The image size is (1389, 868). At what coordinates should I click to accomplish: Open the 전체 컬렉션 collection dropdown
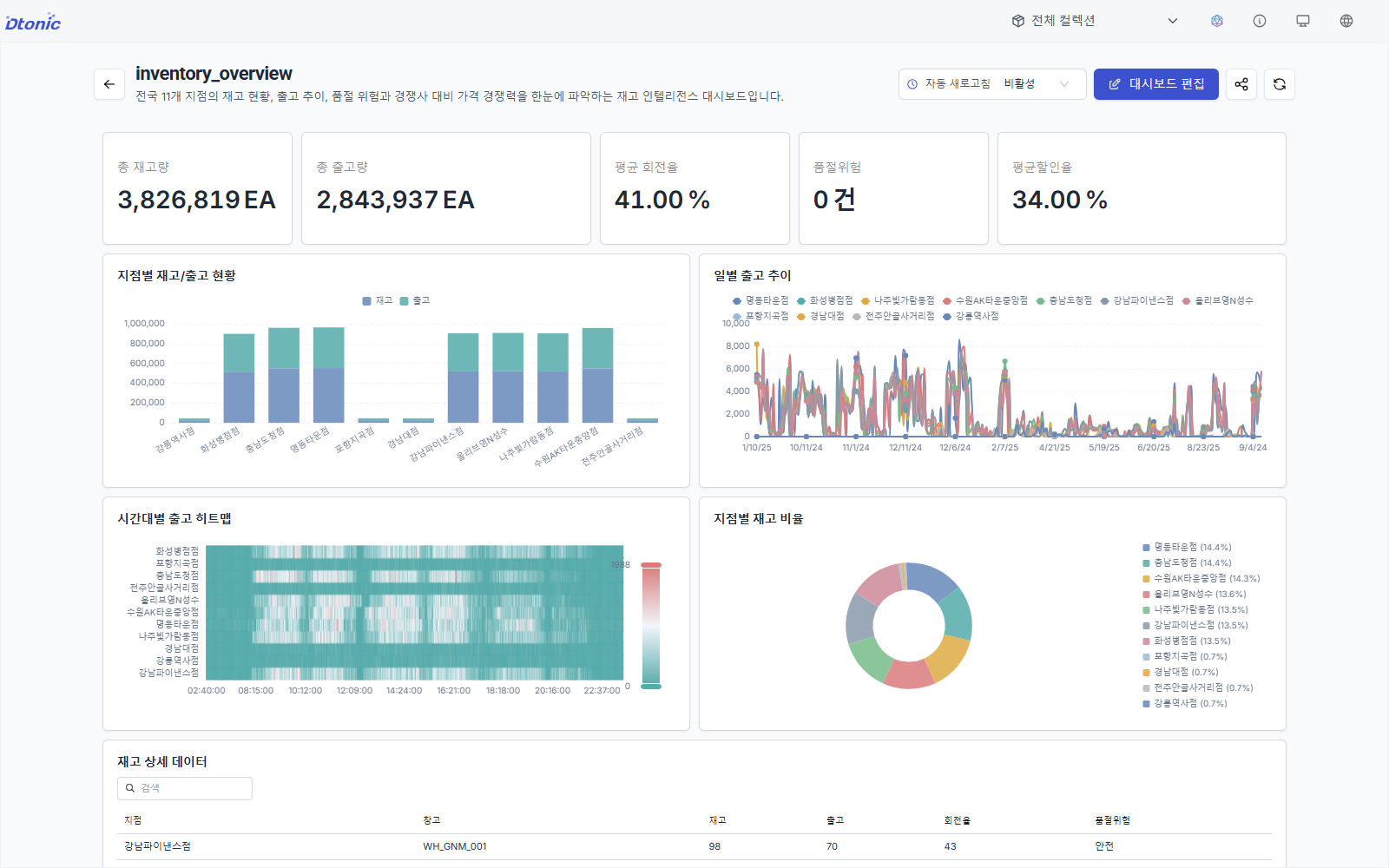[1096, 21]
